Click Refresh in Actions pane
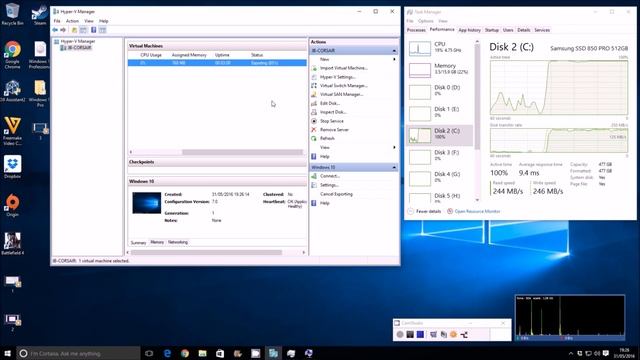640x360 pixels. click(327, 138)
